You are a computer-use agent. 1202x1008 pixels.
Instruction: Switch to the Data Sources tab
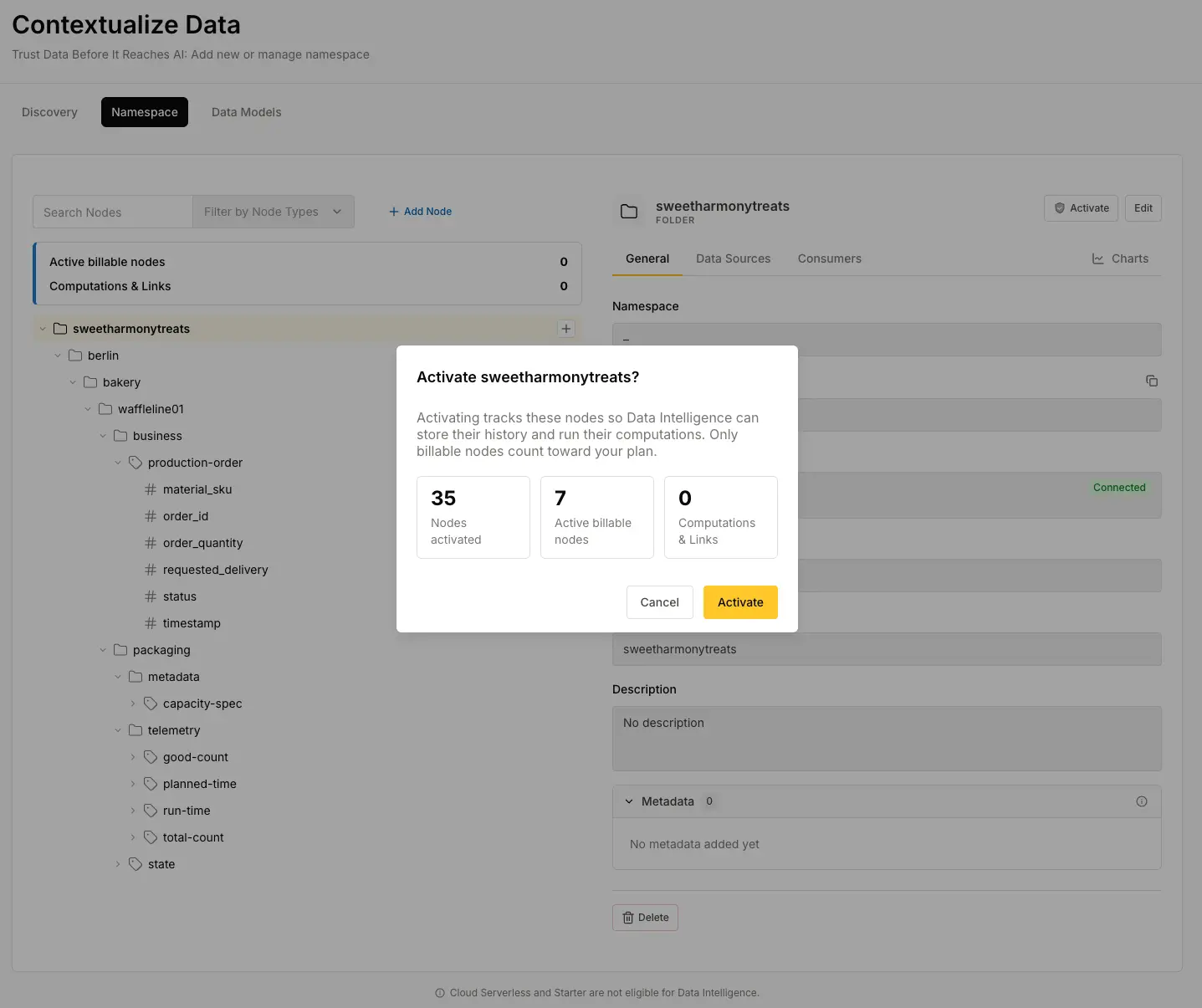click(734, 258)
